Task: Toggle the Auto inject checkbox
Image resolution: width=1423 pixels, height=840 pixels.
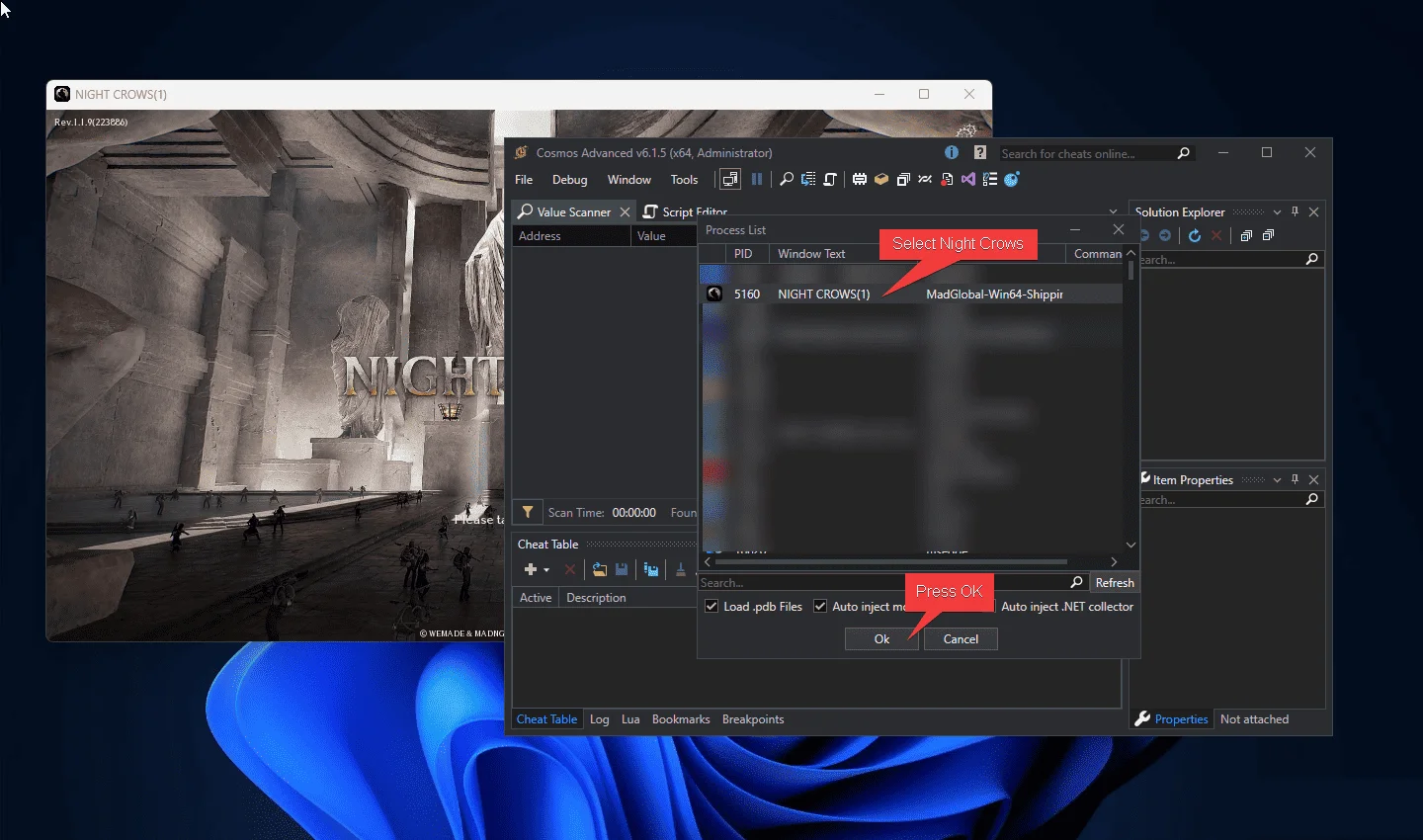Action: click(x=820, y=606)
